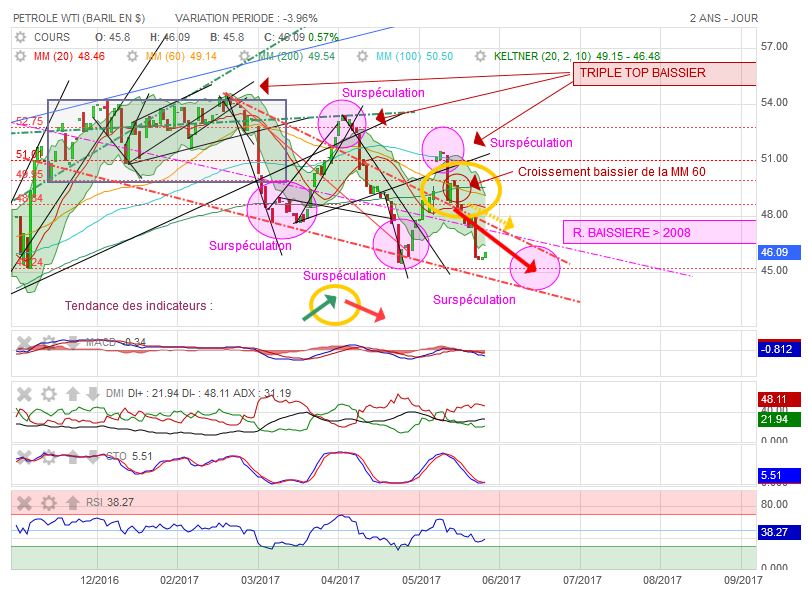Open settings gear for MM (200)
The width and height of the screenshot is (808, 597).
coord(245,56)
